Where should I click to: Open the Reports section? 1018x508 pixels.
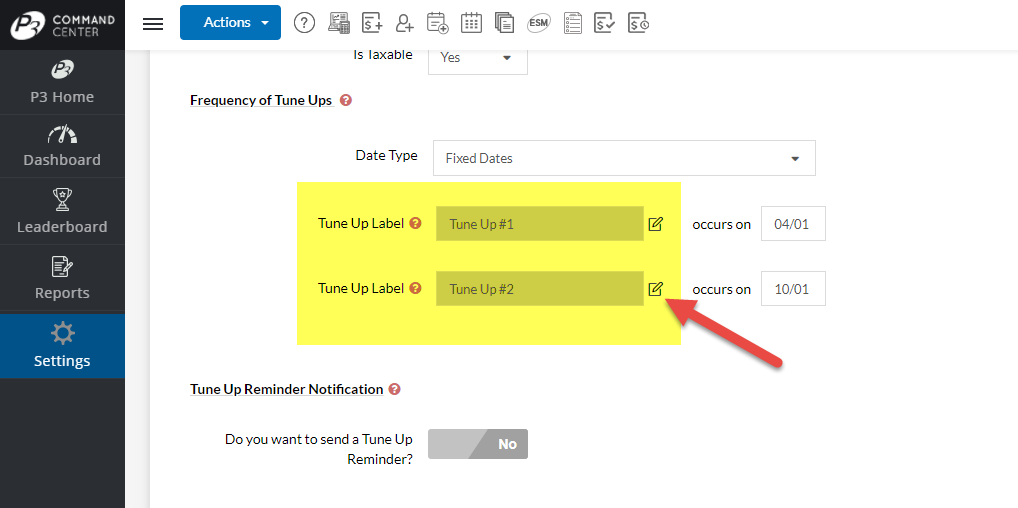pyautogui.click(x=62, y=279)
